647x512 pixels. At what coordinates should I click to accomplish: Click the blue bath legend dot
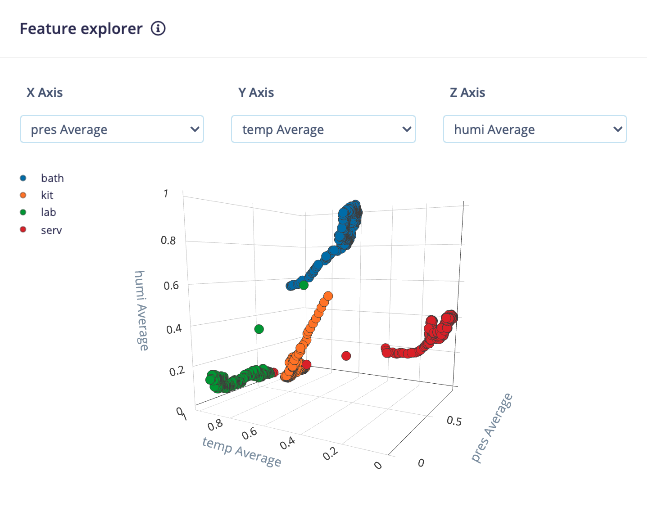pyautogui.click(x=23, y=178)
